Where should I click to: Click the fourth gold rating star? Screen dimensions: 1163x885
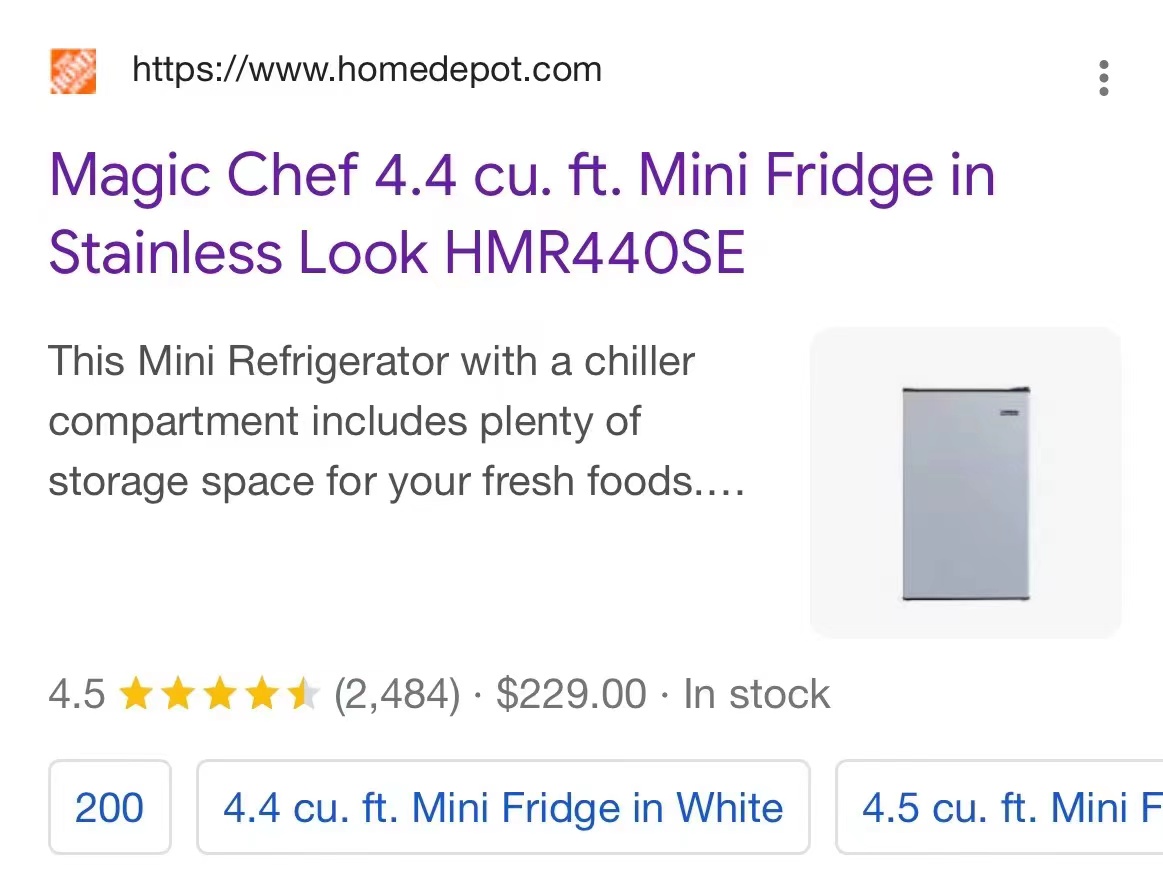[x=261, y=694]
